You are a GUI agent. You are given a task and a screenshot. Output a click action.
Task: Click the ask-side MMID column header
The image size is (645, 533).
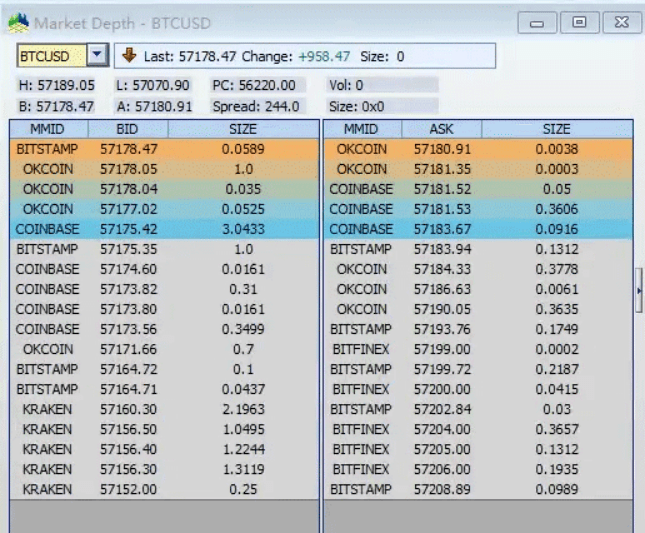[x=362, y=129]
